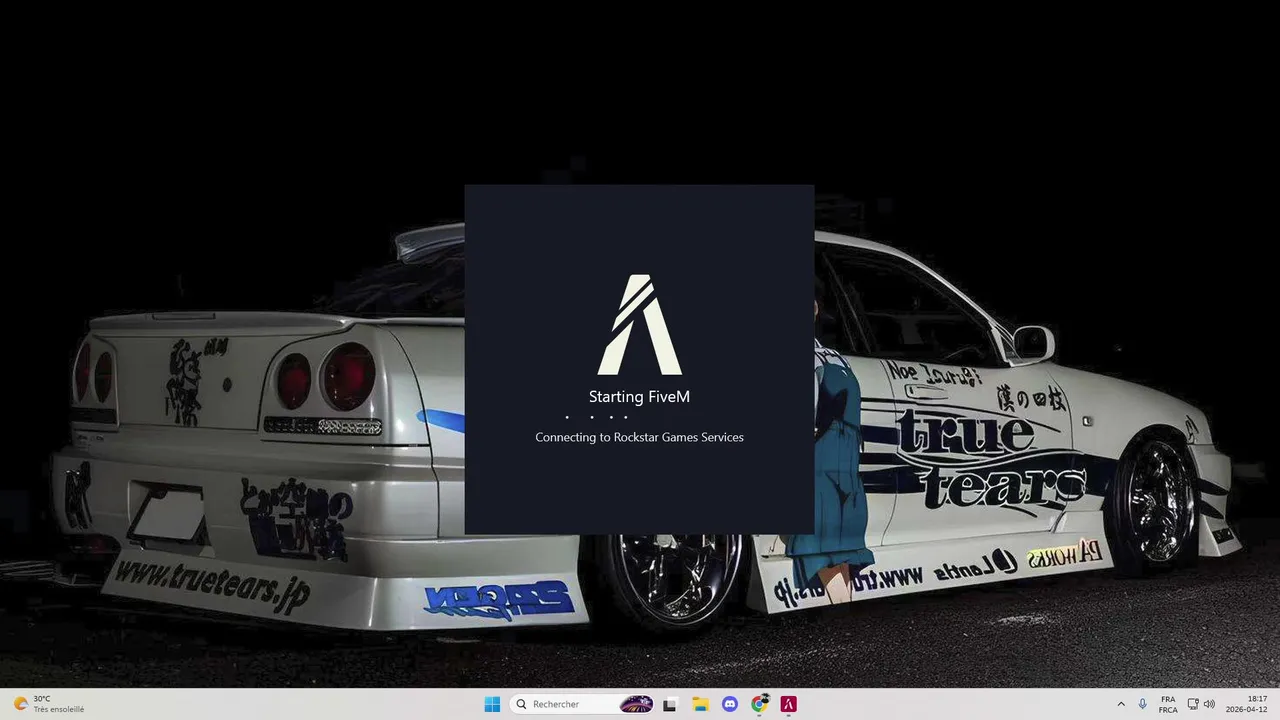The height and width of the screenshot is (720, 1280).
Task: Click the FiveM logo in the splash window
Action: [639, 324]
